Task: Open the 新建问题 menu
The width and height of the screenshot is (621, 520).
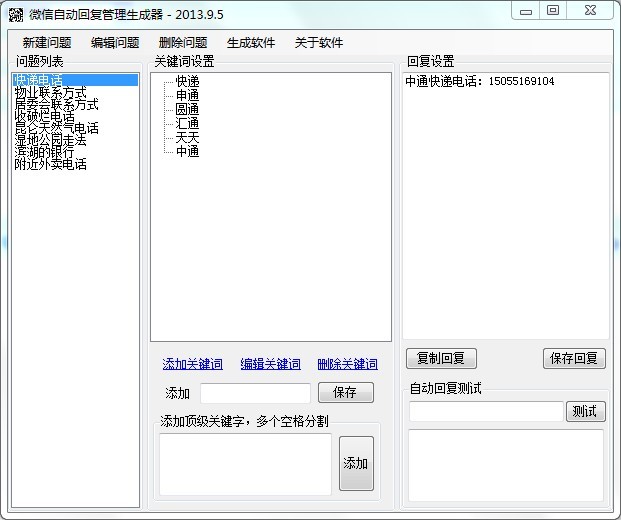Action: [x=47, y=42]
